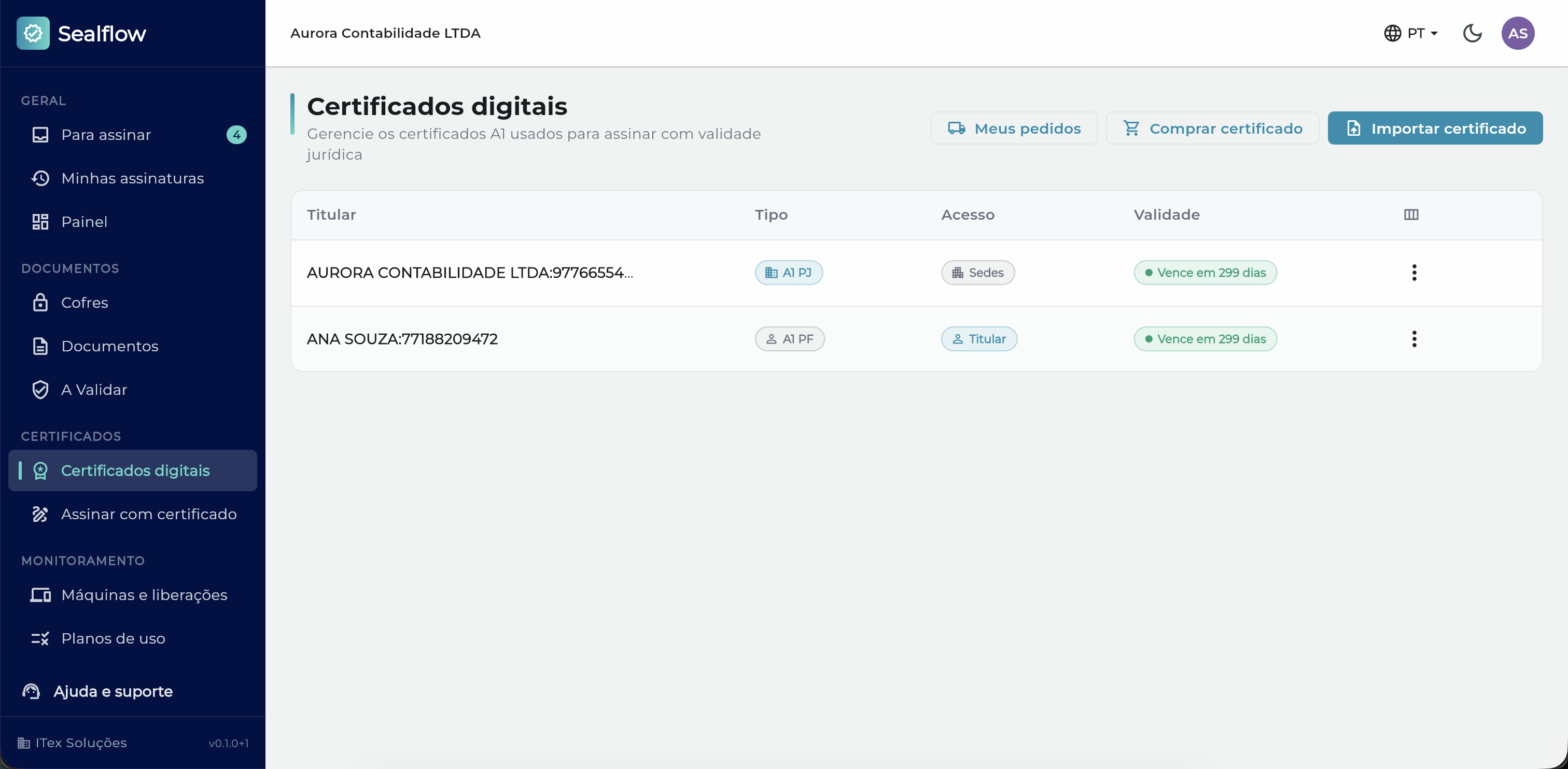Open Máquinas e liberações devices icon
This screenshot has width=1568, height=769.
point(40,594)
